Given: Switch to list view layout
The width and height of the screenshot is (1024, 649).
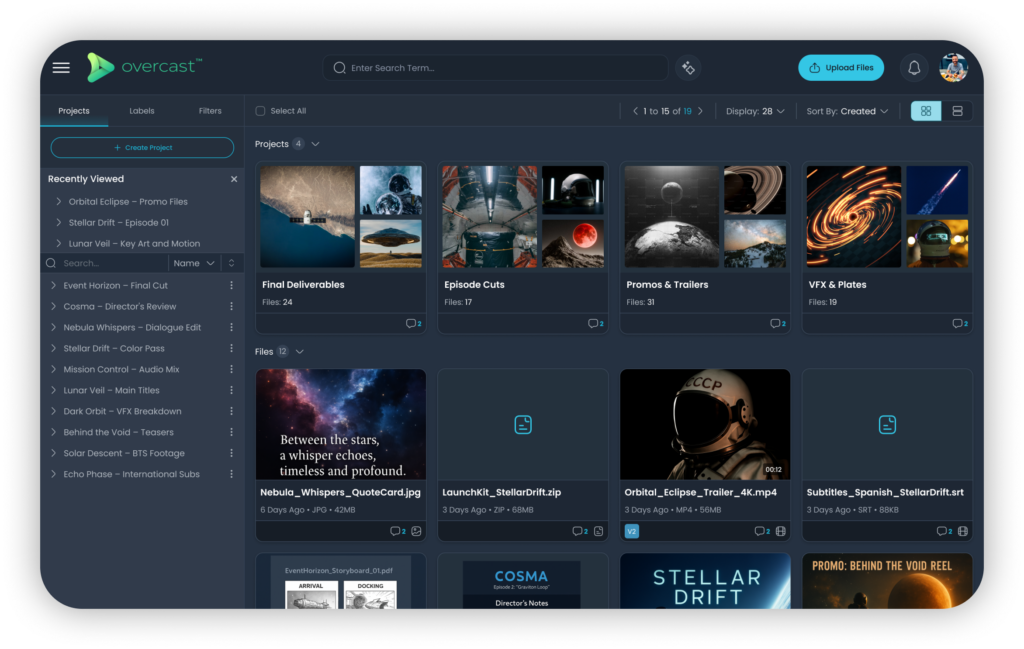Looking at the screenshot, I should point(957,111).
